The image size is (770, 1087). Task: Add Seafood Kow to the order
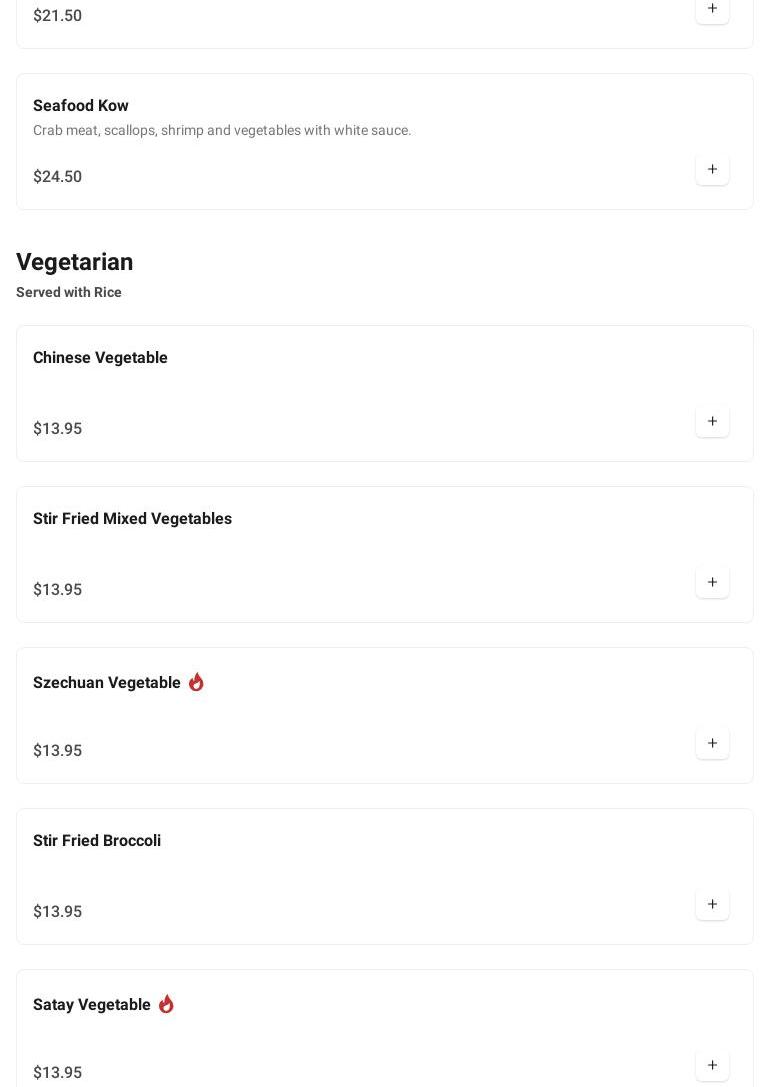tap(712, 169)
